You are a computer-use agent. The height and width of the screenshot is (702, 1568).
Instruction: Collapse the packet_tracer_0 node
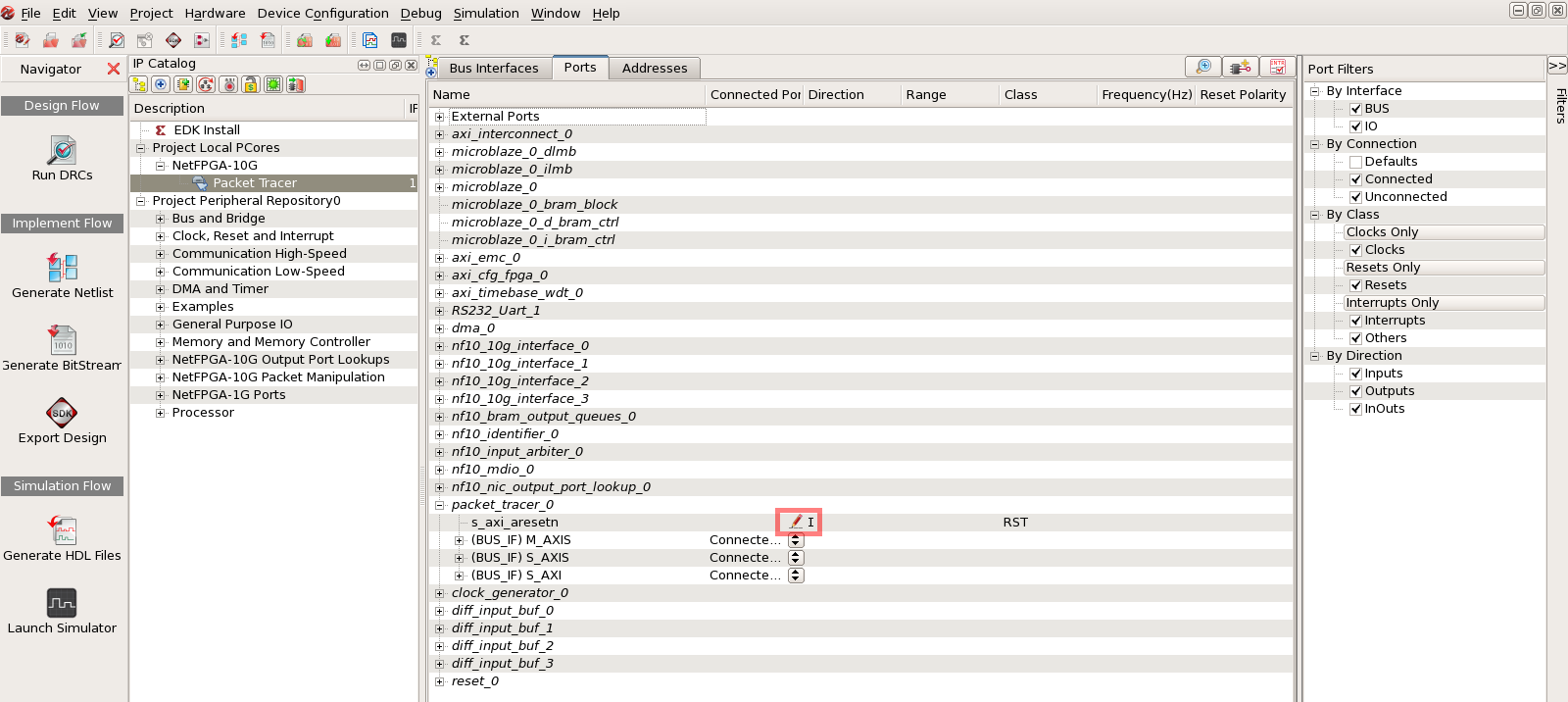pos(440,505)
